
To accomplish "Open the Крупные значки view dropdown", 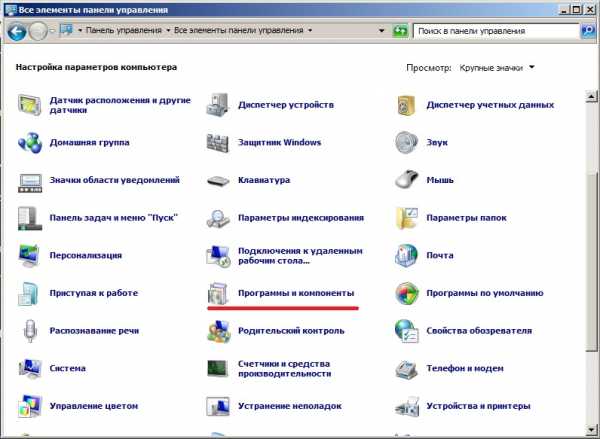I will (x=497, y=68).
